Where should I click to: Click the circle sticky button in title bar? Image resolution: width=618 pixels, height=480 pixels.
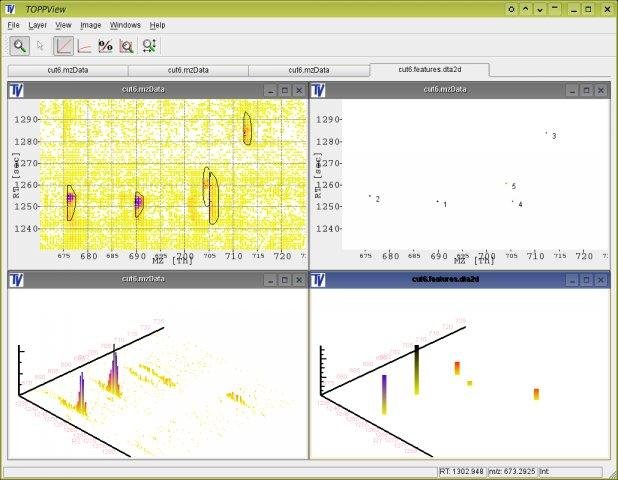point(511,9)
